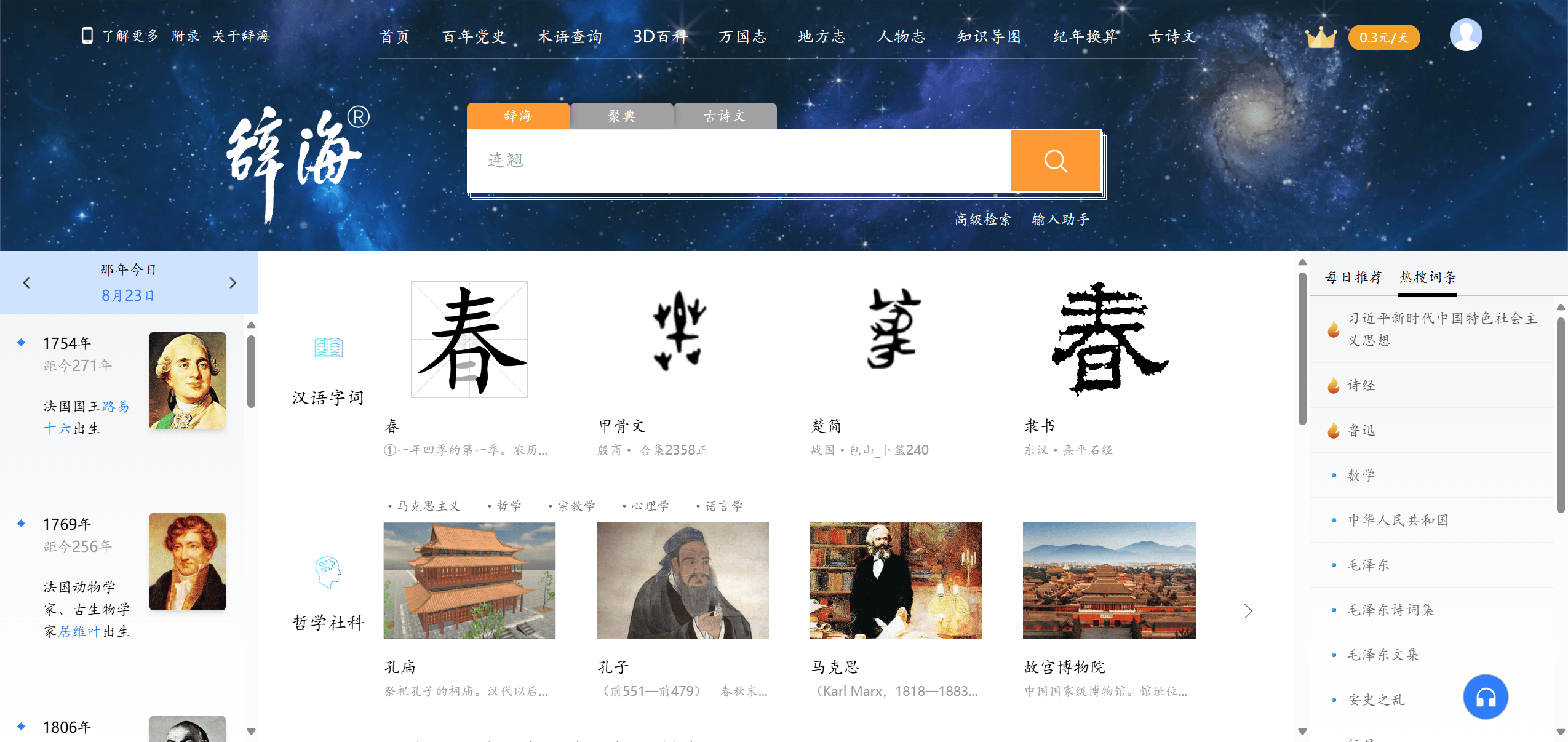Click the flame icon beside 鲁迅
Viewport: 1568px width, 742px height.
tap(1333, 429)
